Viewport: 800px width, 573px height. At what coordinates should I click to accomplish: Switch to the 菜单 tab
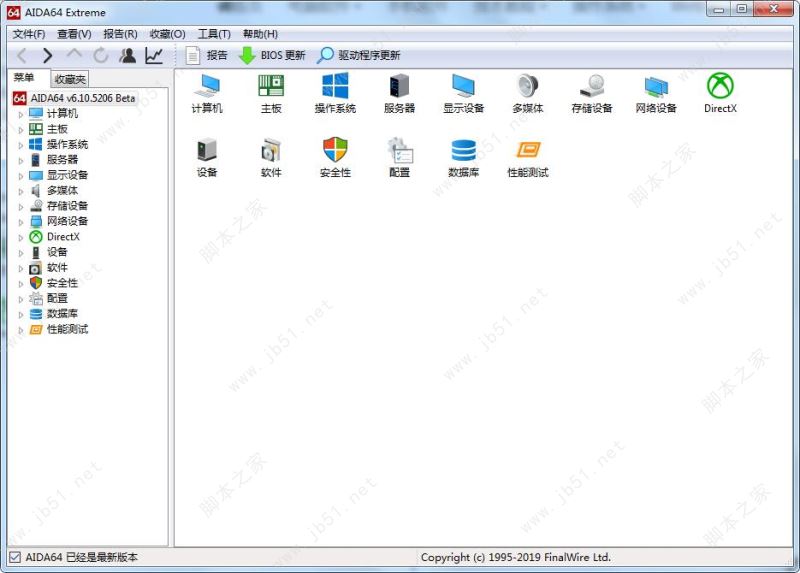pyautogui.click(x=24, y=78)
